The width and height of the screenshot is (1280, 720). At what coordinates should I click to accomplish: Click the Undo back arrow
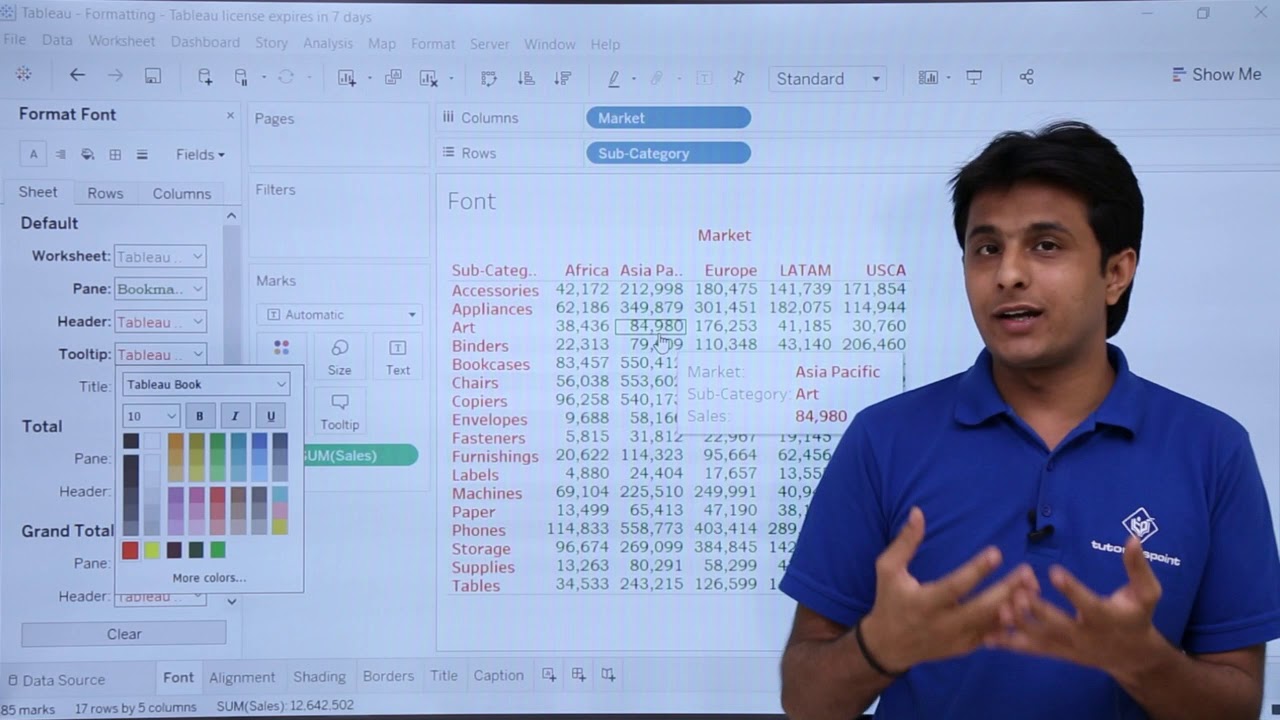77,76
